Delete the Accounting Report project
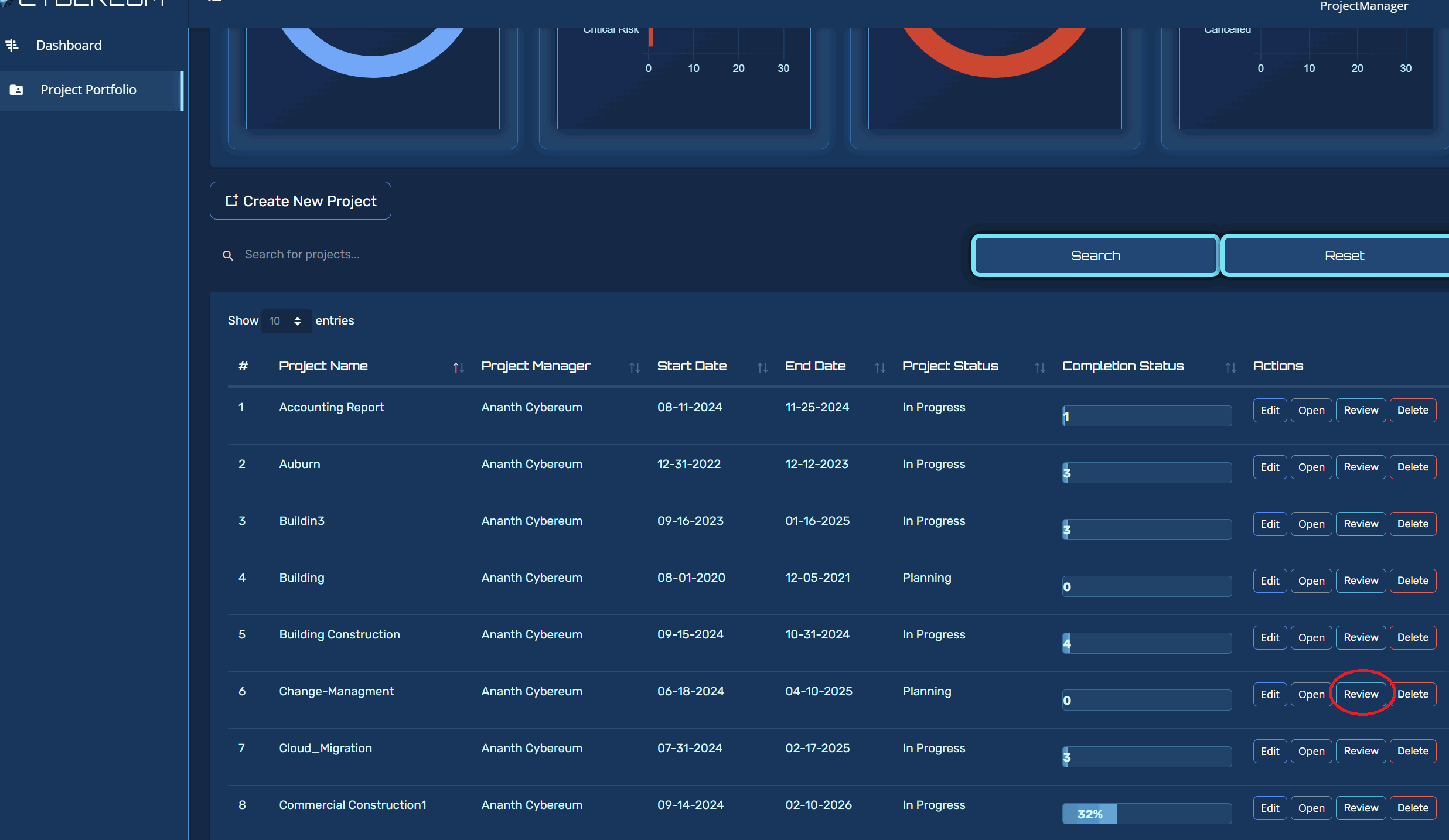1449x840 pixels. click(x=1413, y=410)
